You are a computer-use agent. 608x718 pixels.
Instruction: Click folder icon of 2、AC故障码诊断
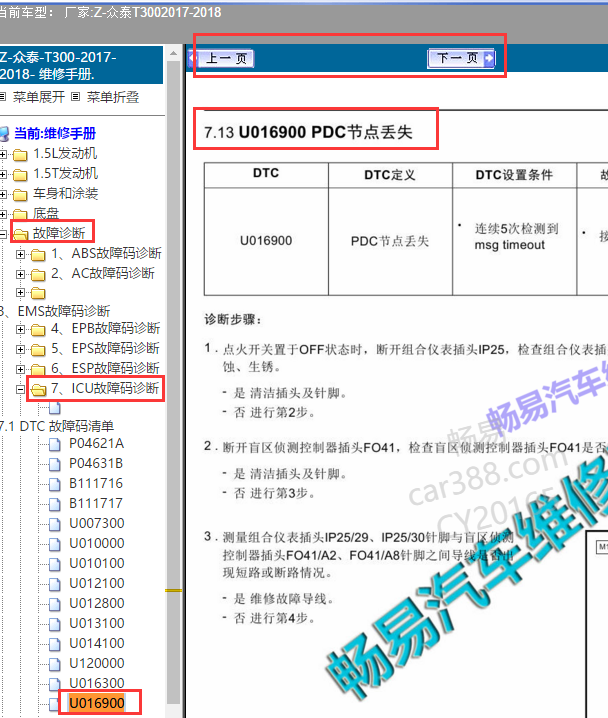pyautogui.click(x=38, y=274)
